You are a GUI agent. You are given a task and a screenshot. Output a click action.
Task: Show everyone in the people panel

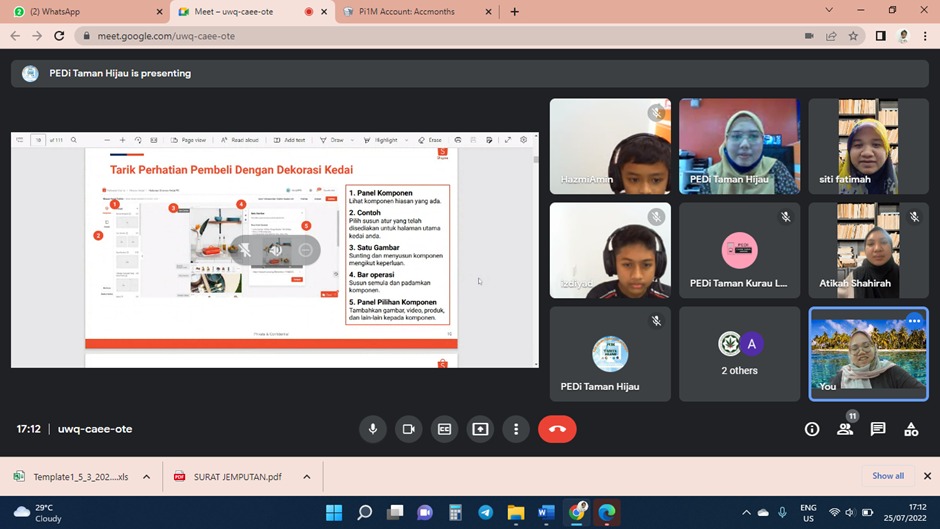click(x=845, y=429)
